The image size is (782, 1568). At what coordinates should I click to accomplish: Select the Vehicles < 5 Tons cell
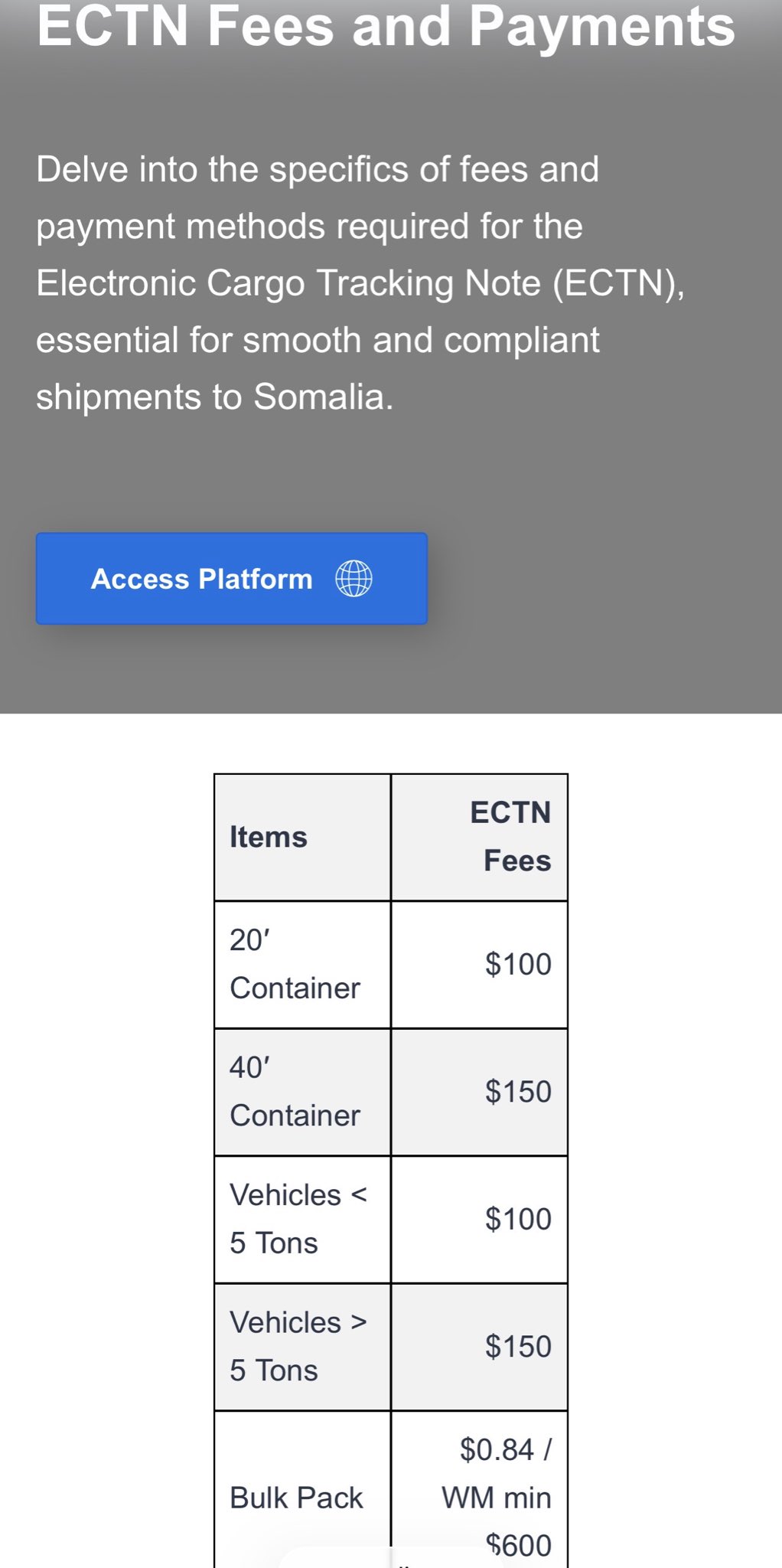click(298, 1219)
